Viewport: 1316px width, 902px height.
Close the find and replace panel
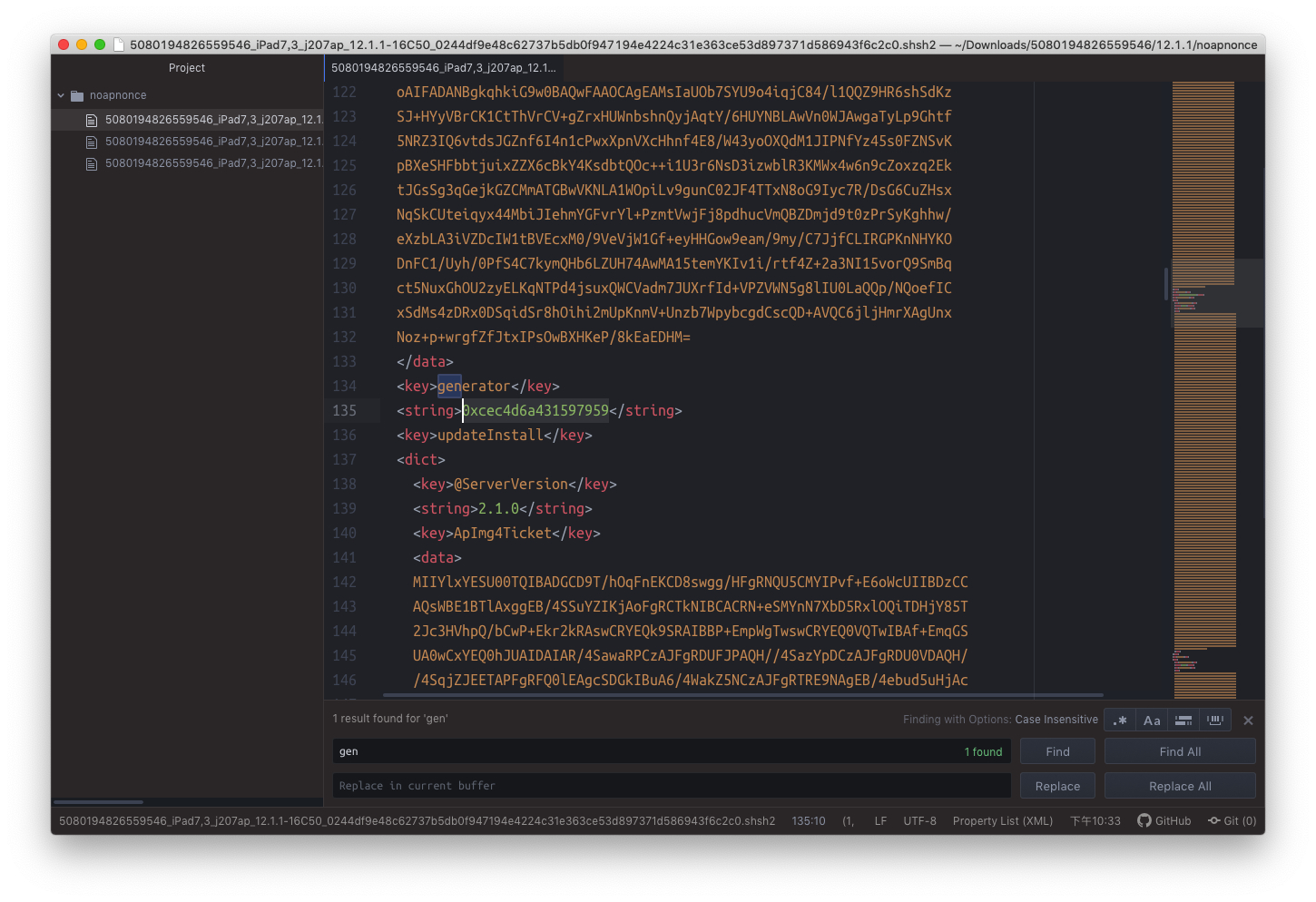[x=1248, y=721]
